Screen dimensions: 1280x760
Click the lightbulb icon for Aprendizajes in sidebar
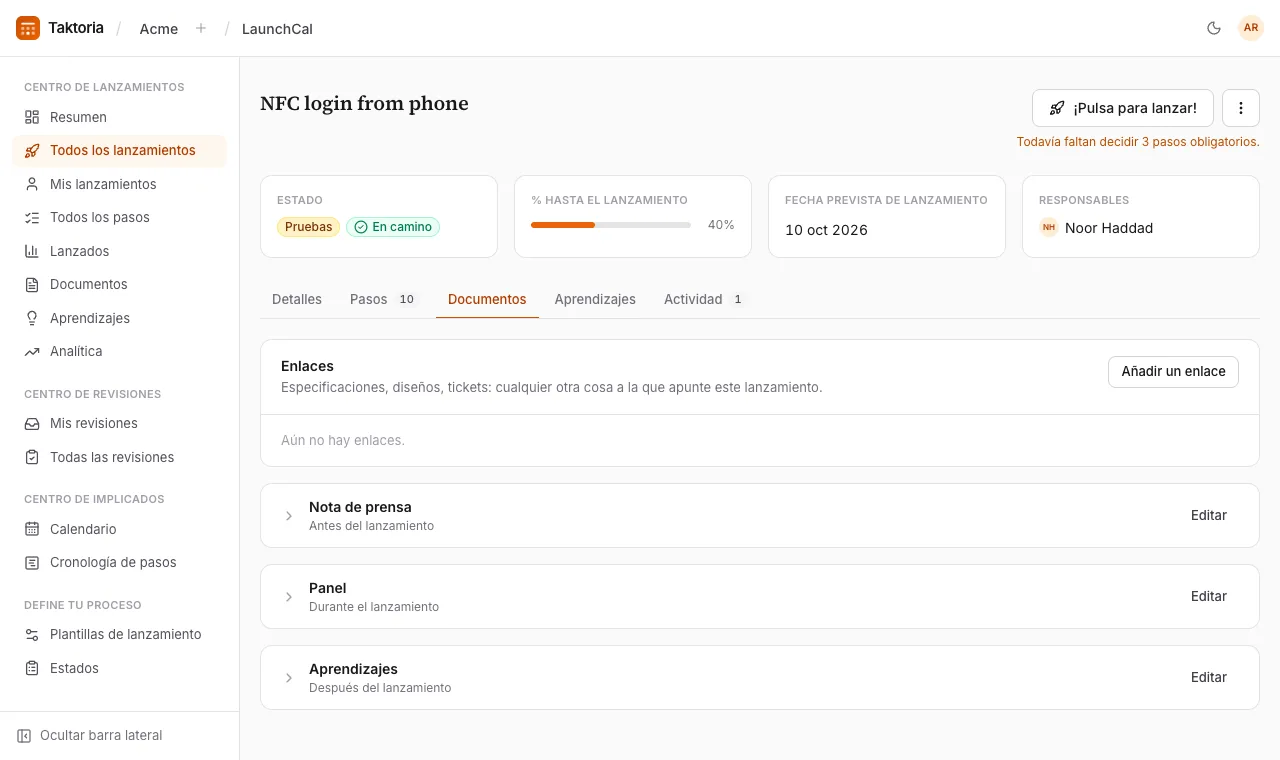(32, 318)
